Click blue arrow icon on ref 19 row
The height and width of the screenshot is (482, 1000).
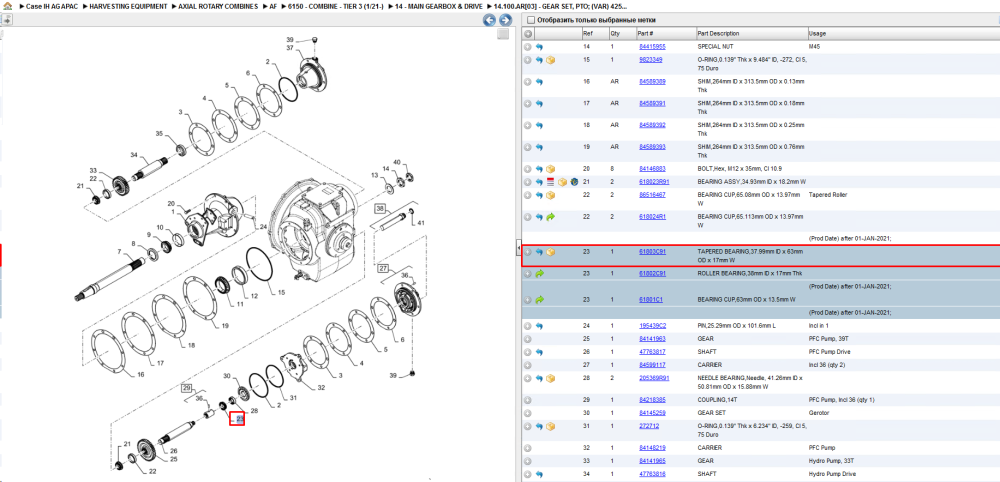click(x=539, y=147)
